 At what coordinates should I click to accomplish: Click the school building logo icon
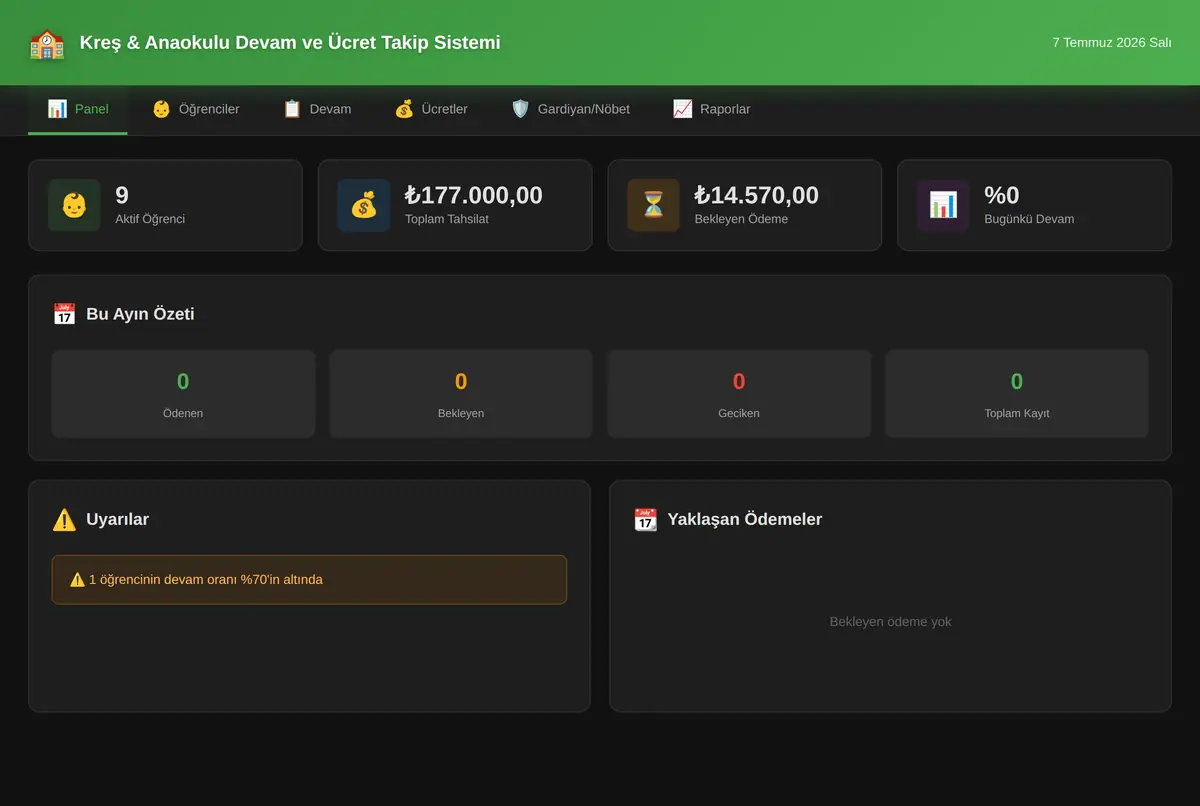(47, 43)
